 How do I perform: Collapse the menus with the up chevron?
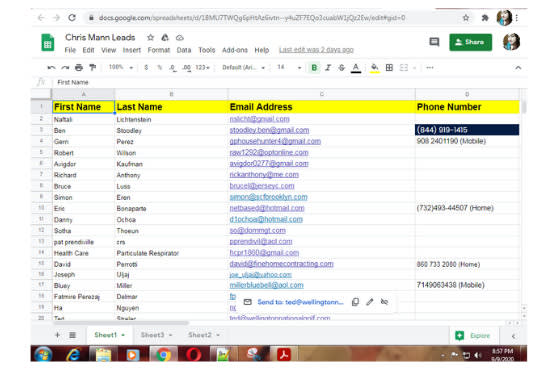coord(518,68)
